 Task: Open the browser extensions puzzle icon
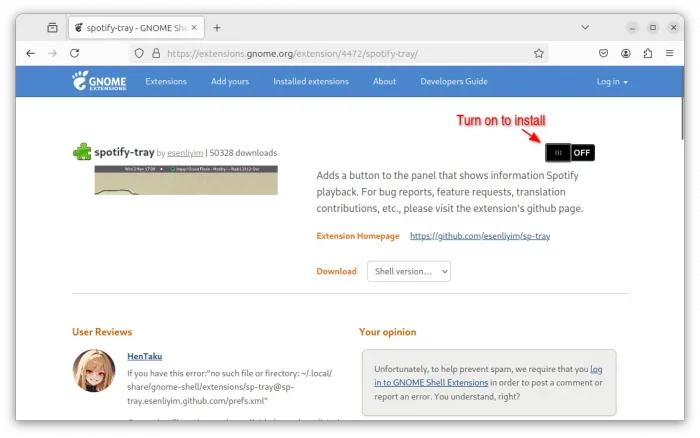tap(648, 53)
